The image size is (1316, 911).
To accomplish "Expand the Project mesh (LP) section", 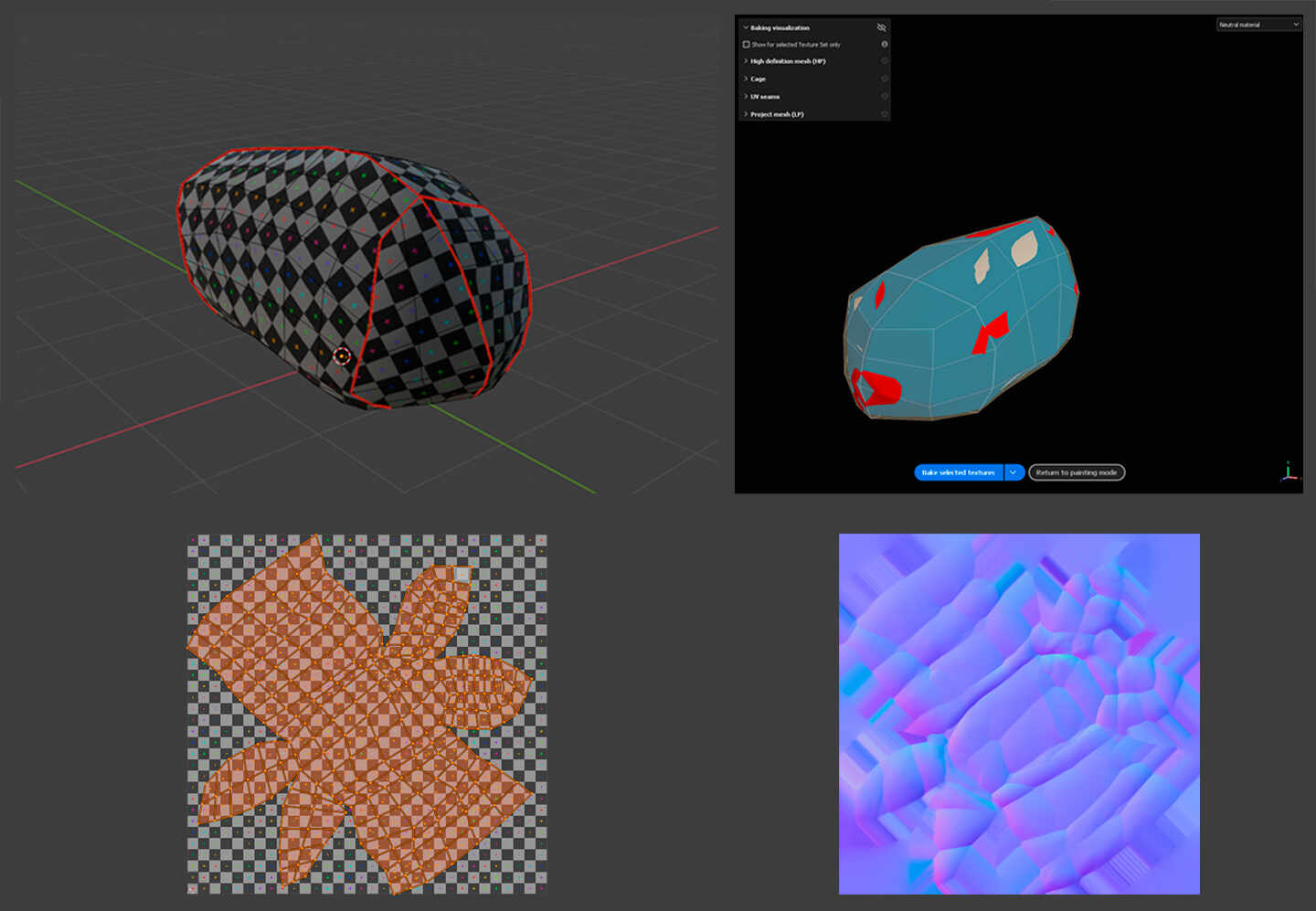I will (x=745, y=114).
